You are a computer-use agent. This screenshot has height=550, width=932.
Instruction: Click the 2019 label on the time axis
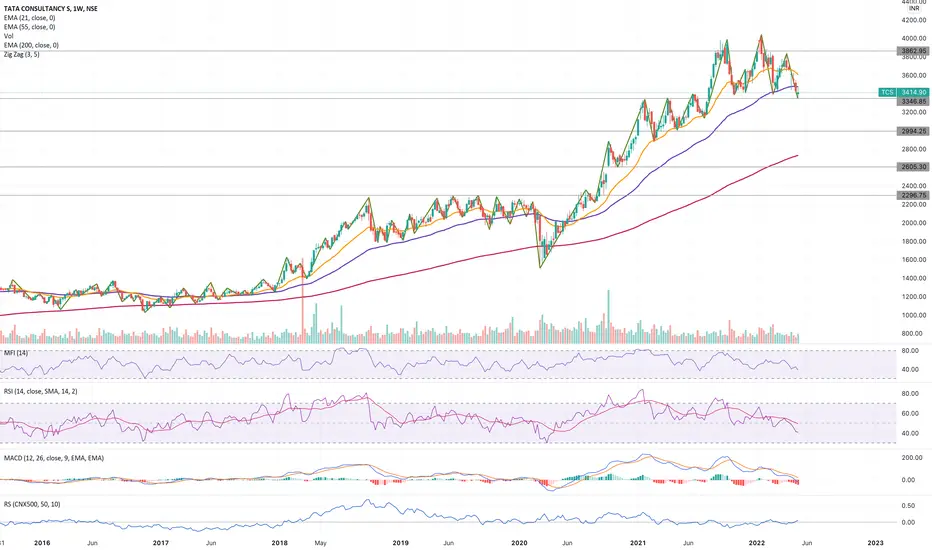click(x=401, y=543)
